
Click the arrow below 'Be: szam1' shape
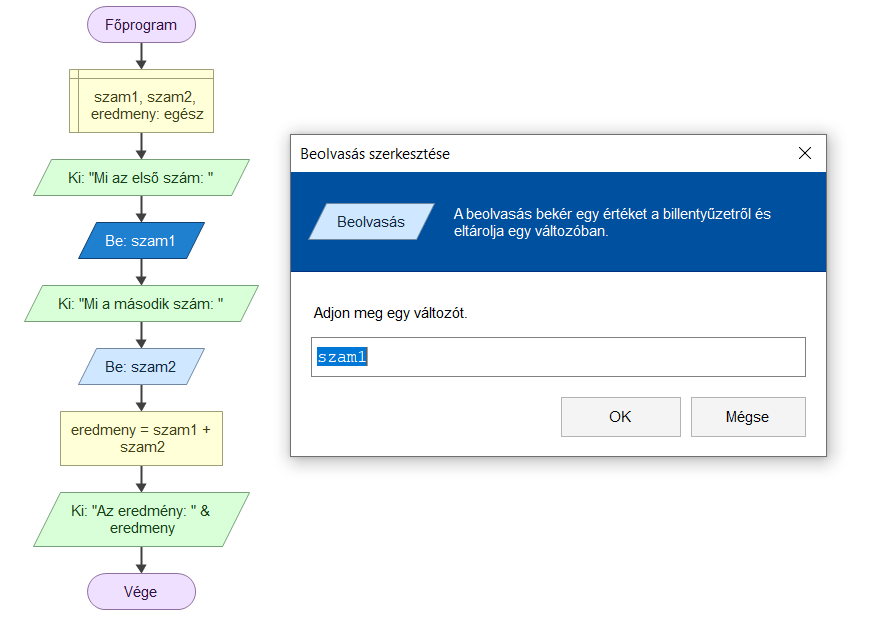[x=141, y=272]
